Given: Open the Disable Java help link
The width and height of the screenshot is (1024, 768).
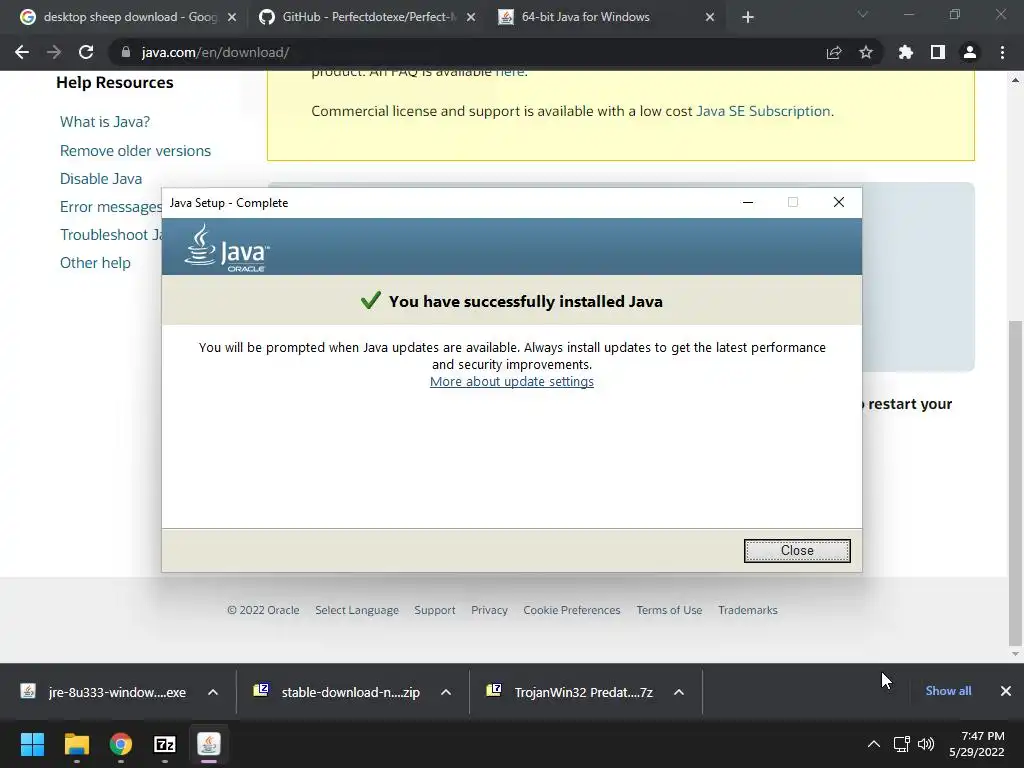Looking at the screenshot, I should [101, 179].
